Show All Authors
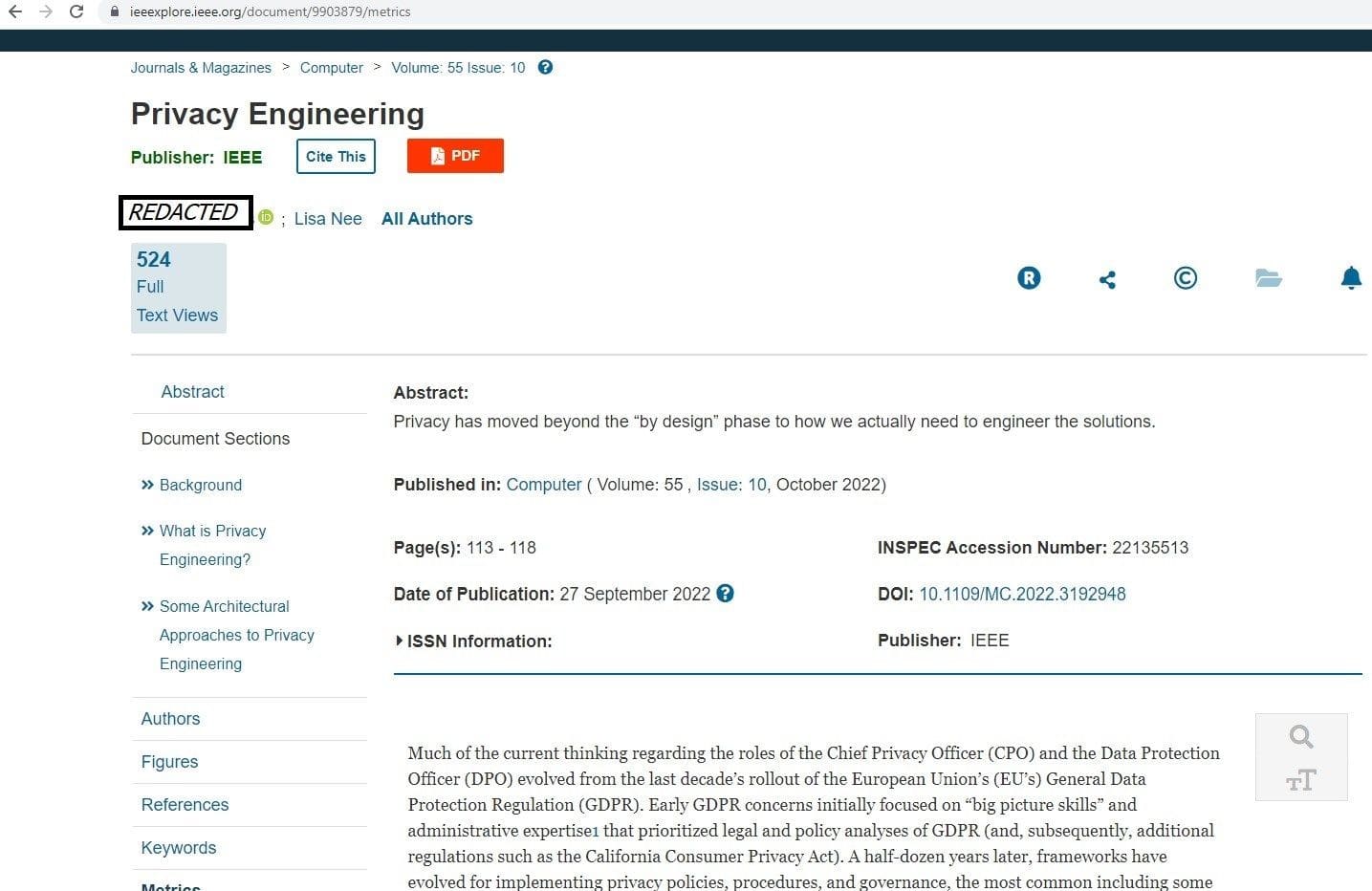This screenshot has height=891, width=1372. [427, 219]
